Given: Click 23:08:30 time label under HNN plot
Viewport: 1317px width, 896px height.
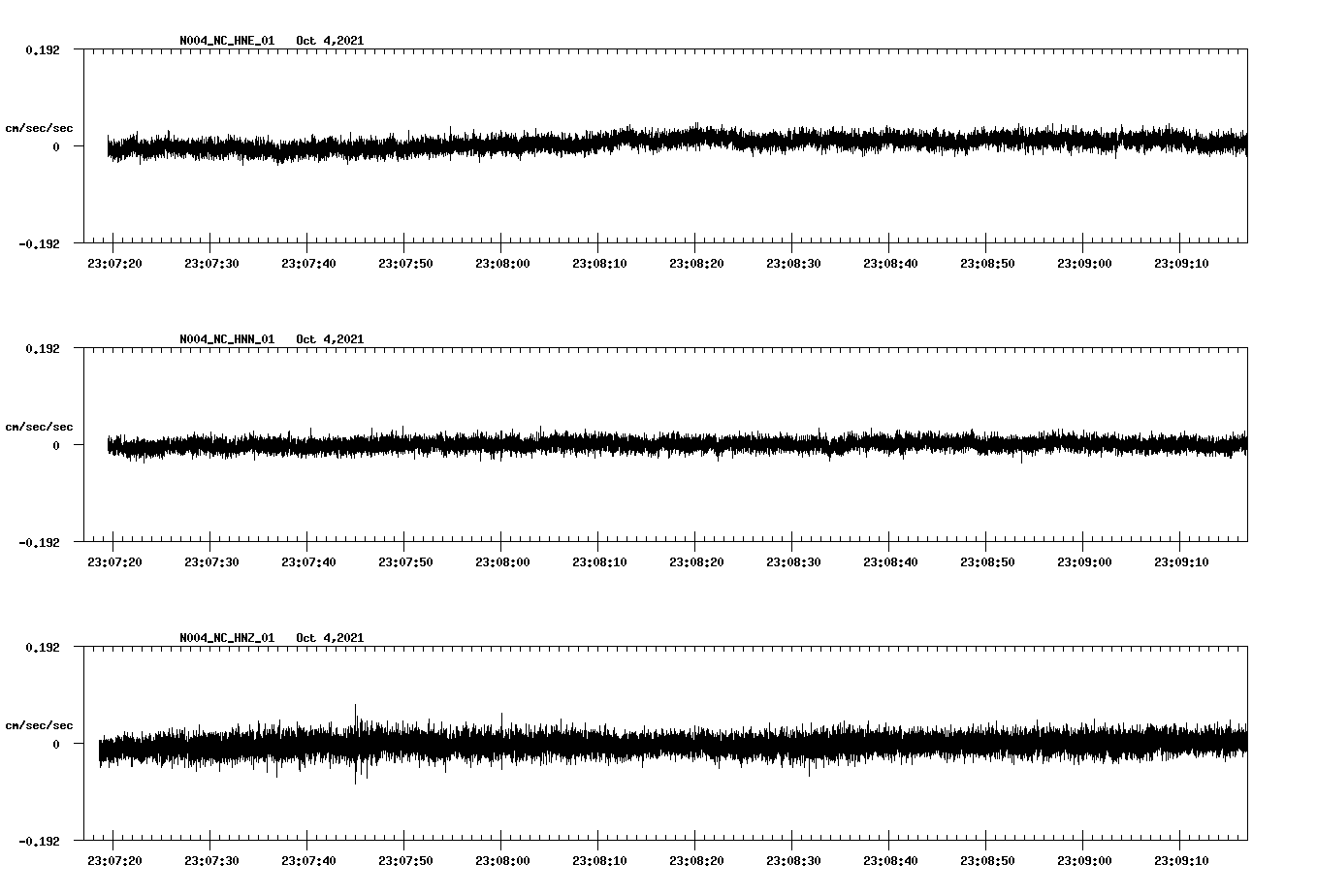Looking at the screenshot, I should pyautogui.click(x=793, y=562).
